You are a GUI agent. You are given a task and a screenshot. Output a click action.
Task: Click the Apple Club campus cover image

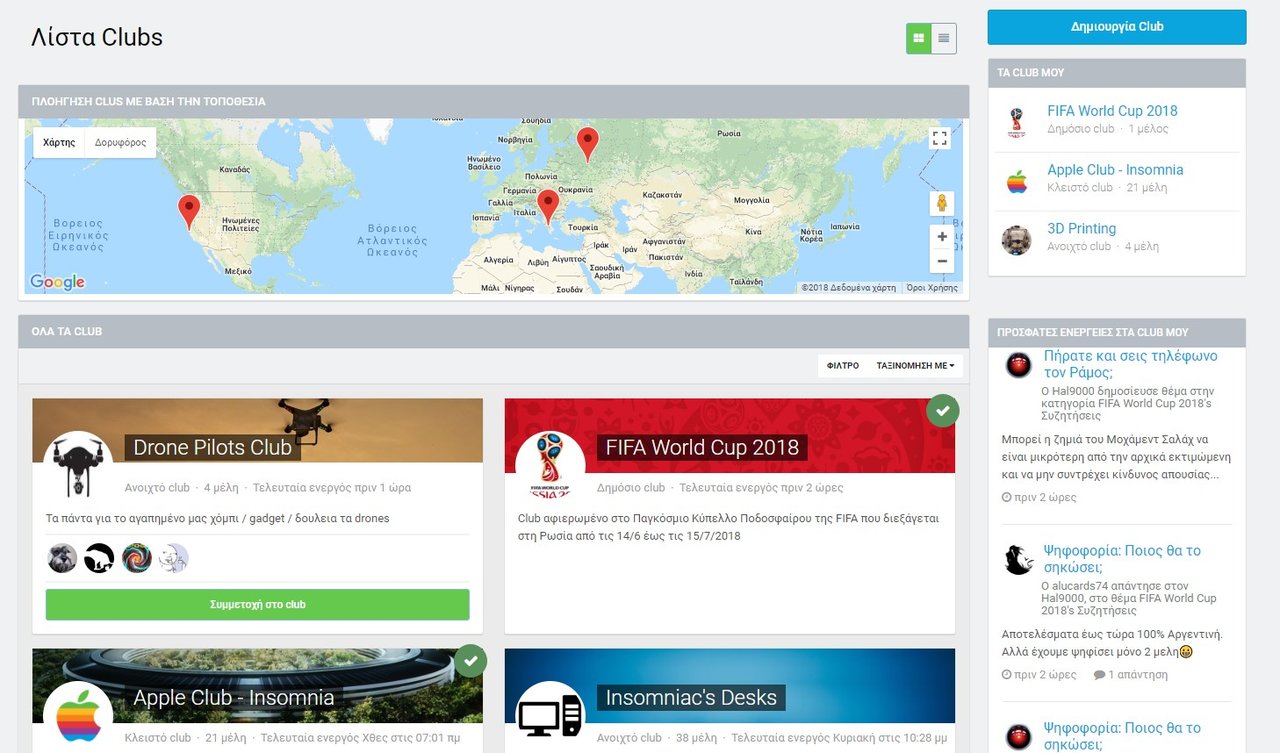point(257,685)
